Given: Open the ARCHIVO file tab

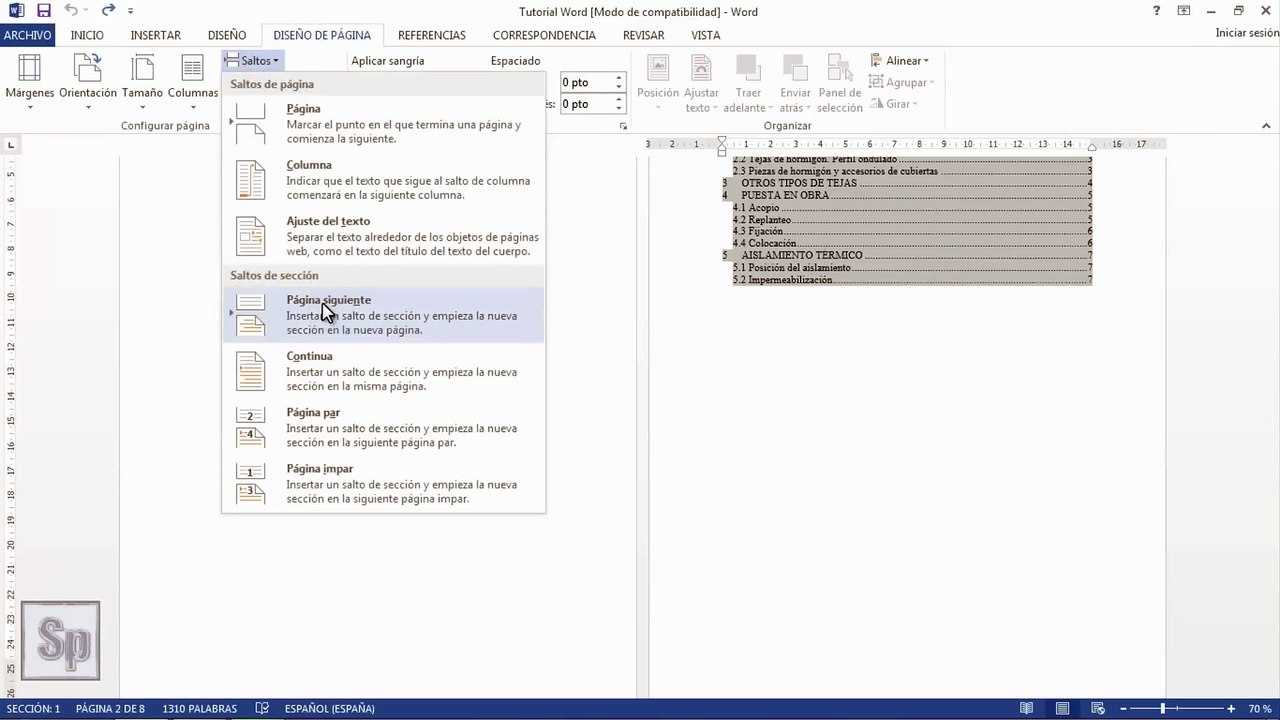Looking at the screenshot, I should (27, 35).
